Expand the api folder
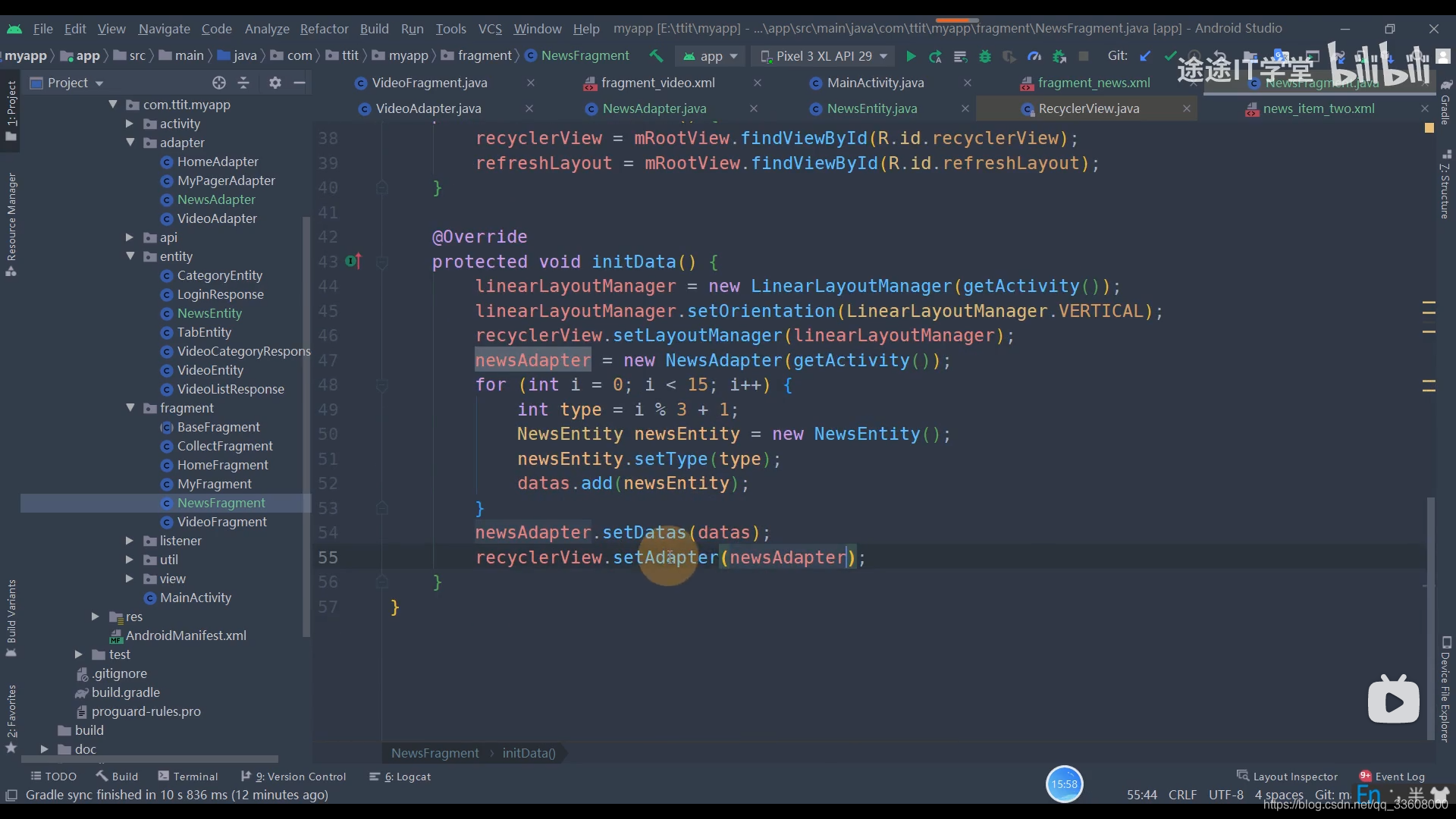 tap(129, 237)
